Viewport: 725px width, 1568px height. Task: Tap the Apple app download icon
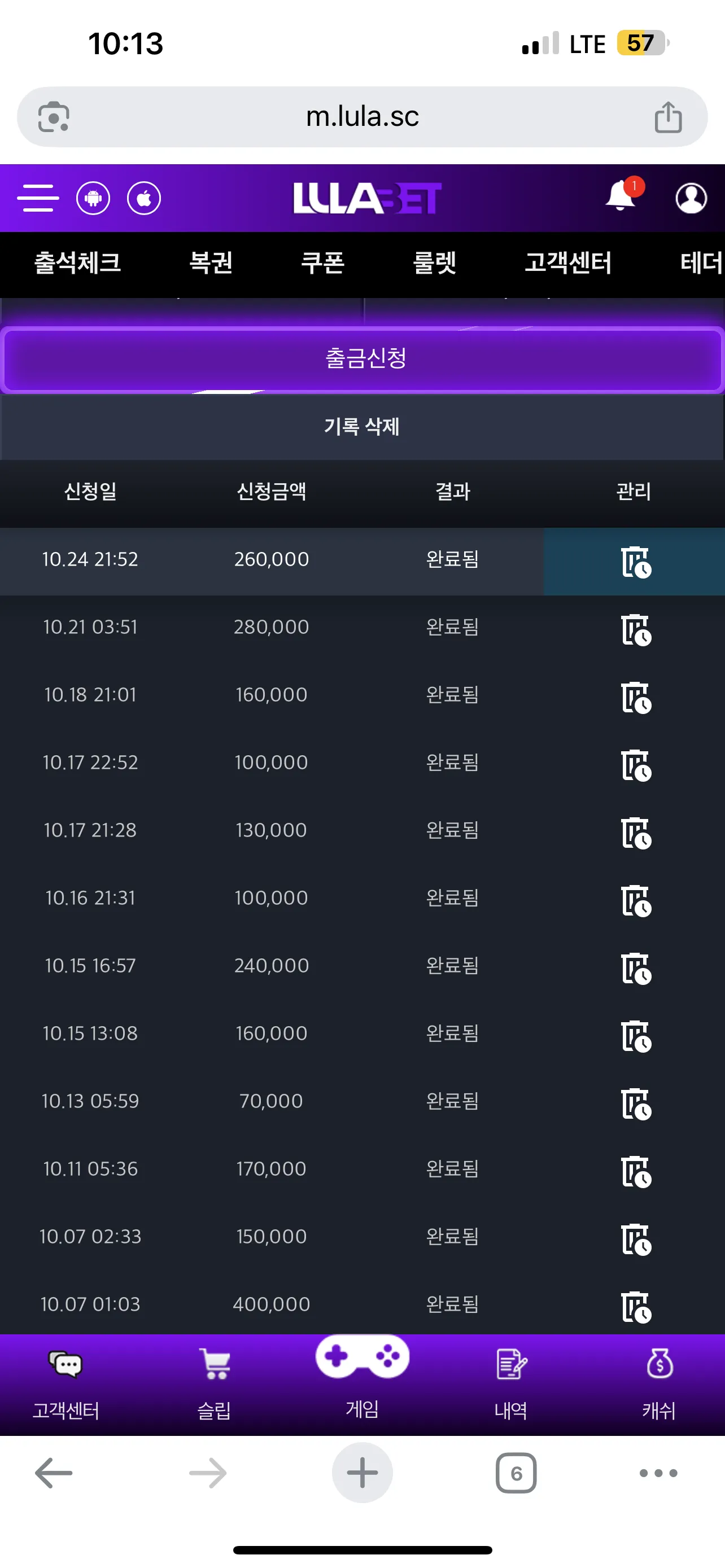point(143,199)
